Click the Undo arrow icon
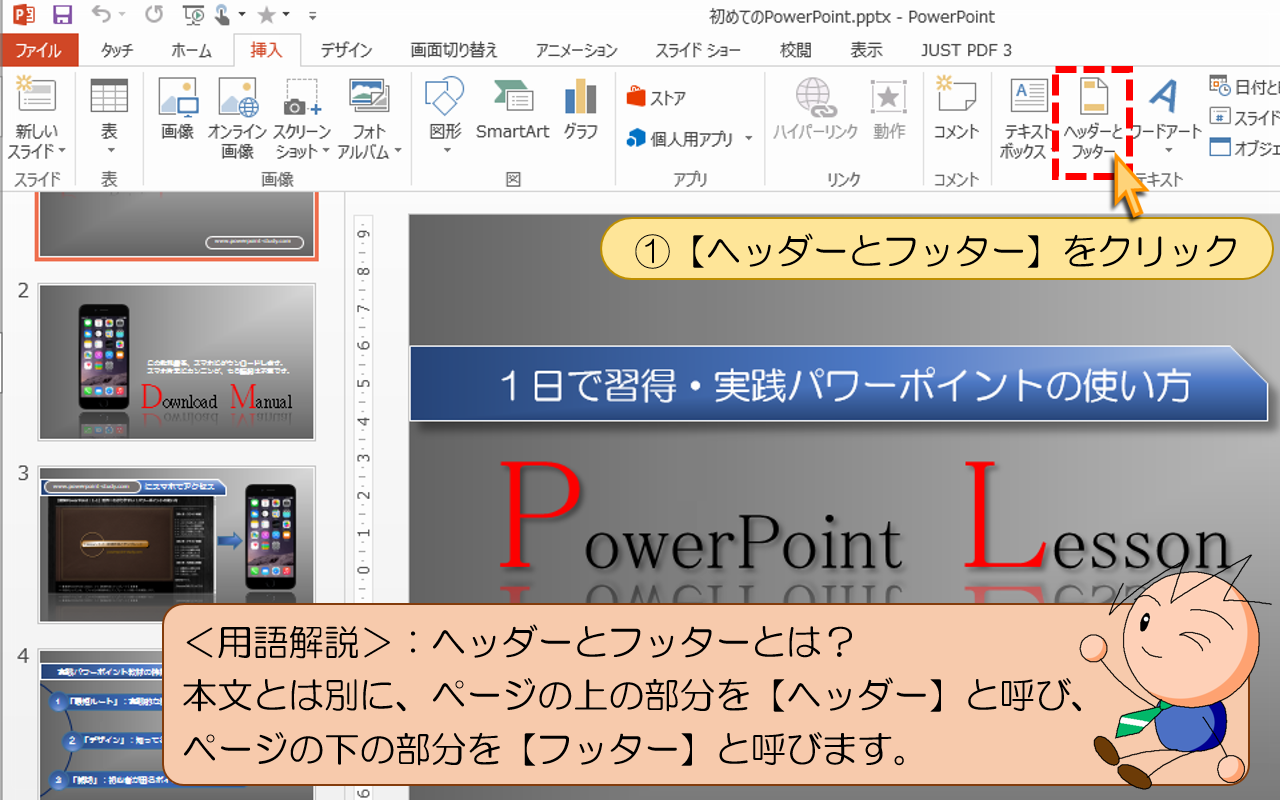This screenshot has height=800, width=1280. click(x=101, y=15)
